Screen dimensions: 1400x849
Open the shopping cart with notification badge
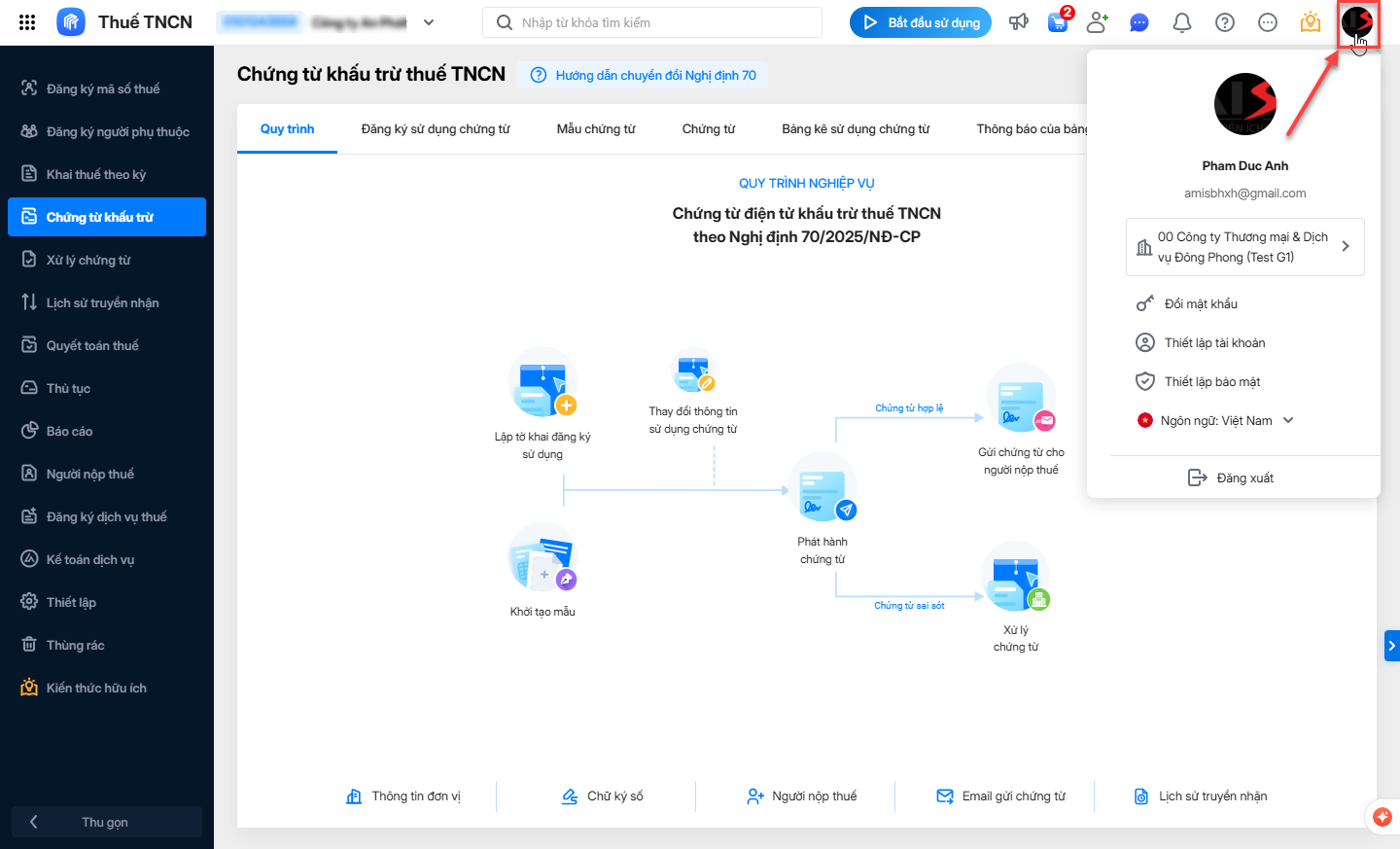point(1058,21)
